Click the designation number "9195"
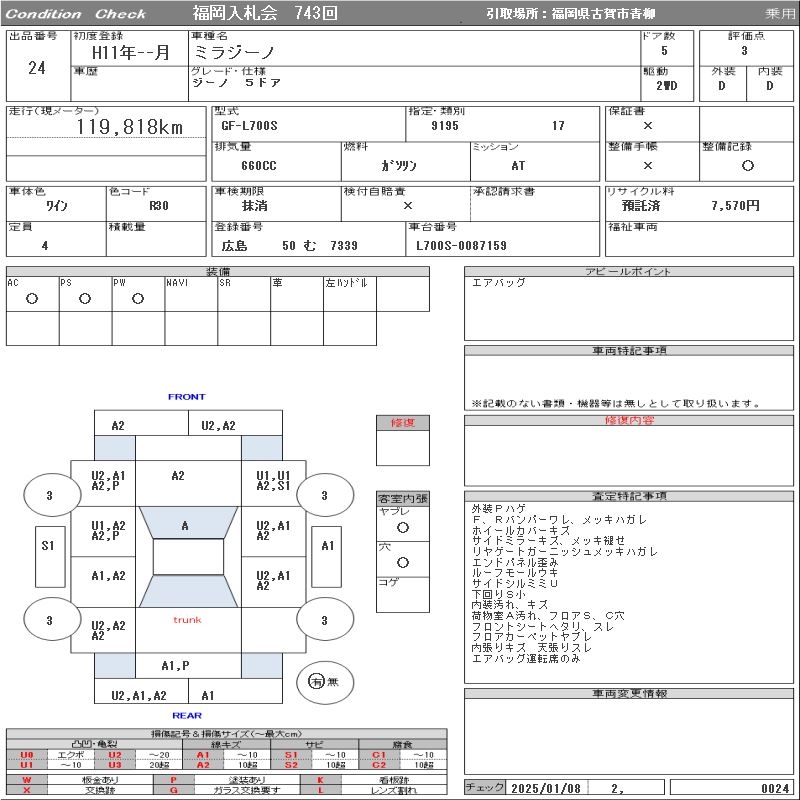800x800 pixels. (445, 126)
